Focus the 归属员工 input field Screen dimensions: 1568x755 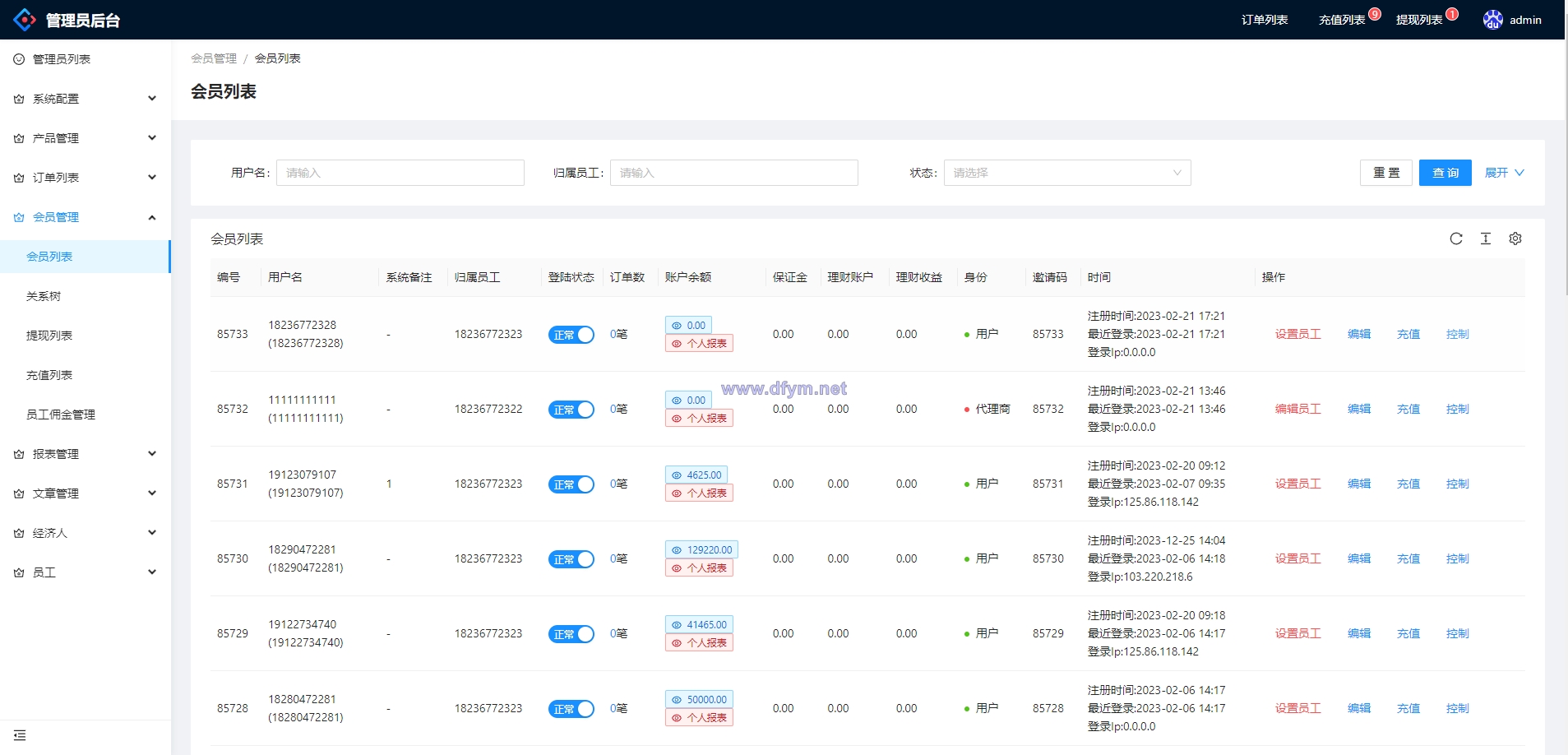pos(734,173)
